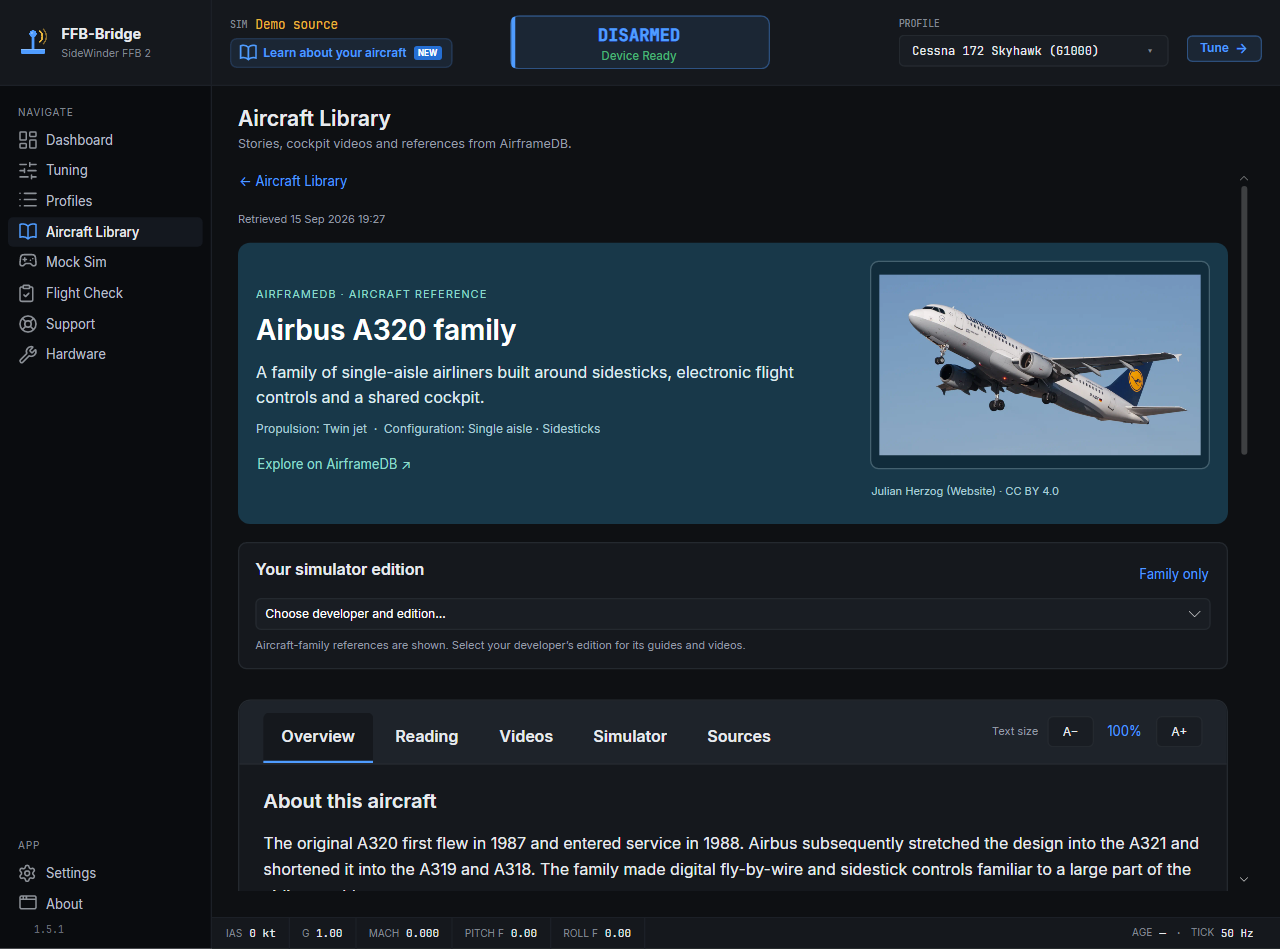
Task: Switch to the Reading tab
Action: [x=427, y=737]
